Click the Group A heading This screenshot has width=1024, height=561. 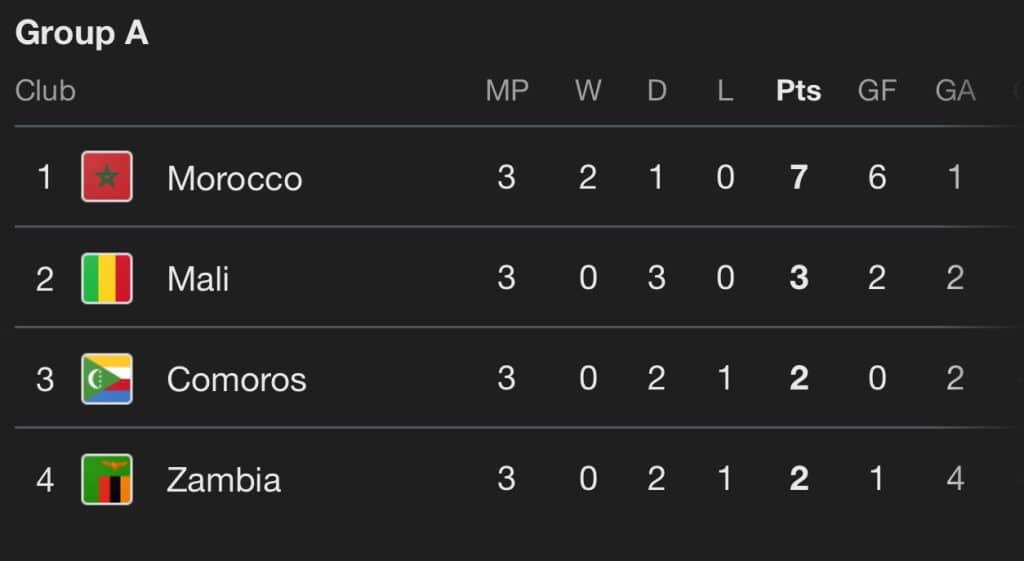point(82,33)
